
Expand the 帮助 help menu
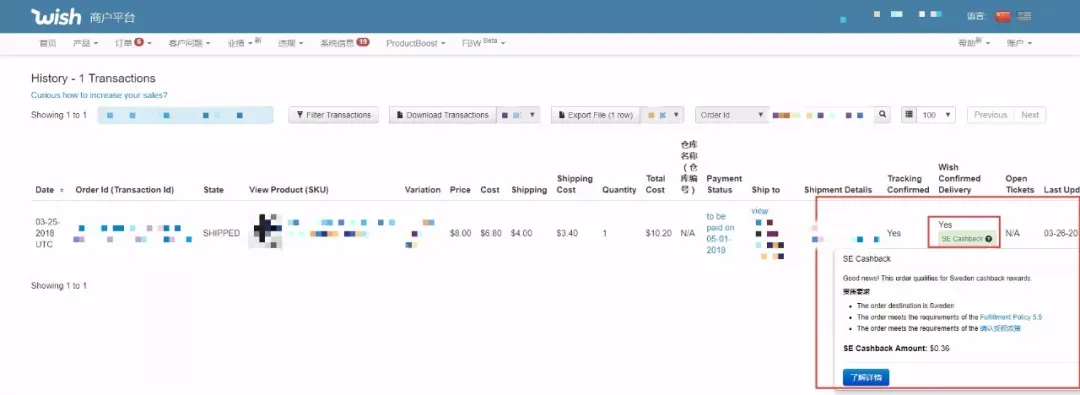click(974, 43)
